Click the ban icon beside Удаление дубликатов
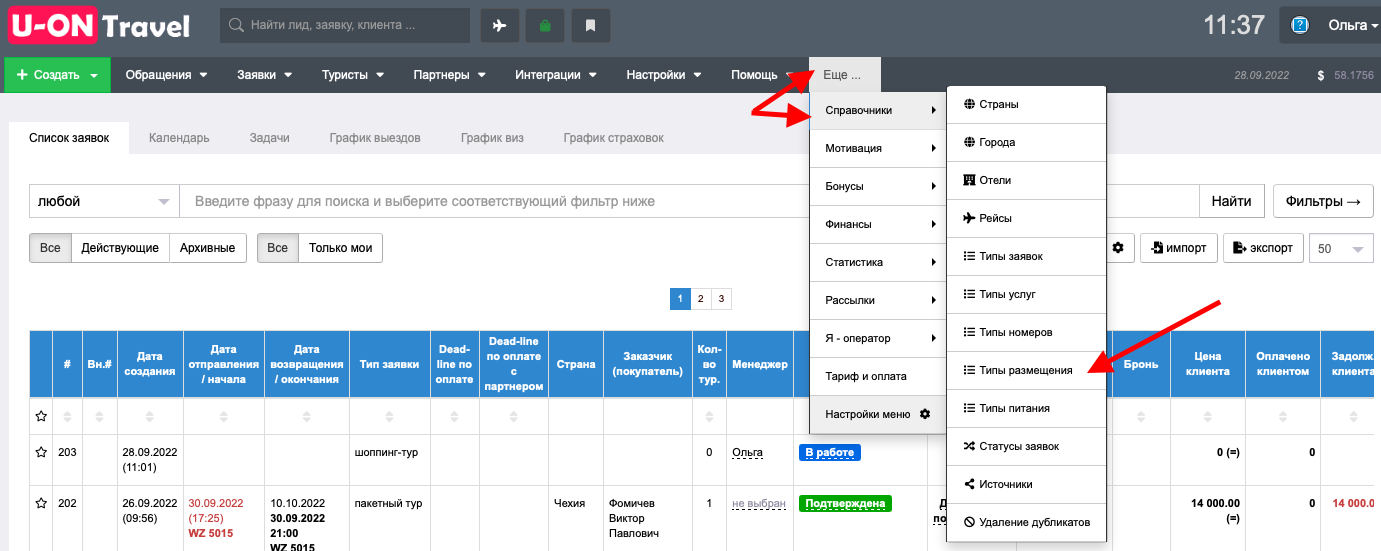The width and height of the screenshot is (1381, 551). click(x=968, y=522)
